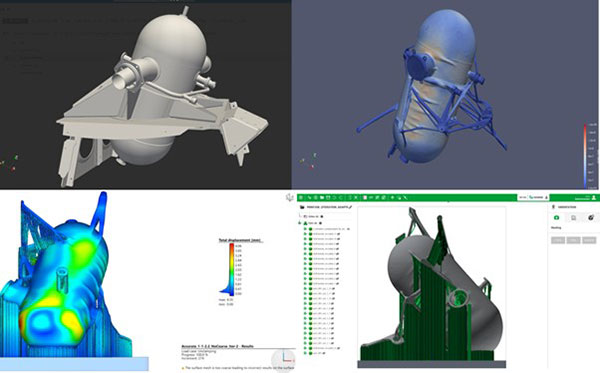Expand the first green part in the tree

click(305, 229)
